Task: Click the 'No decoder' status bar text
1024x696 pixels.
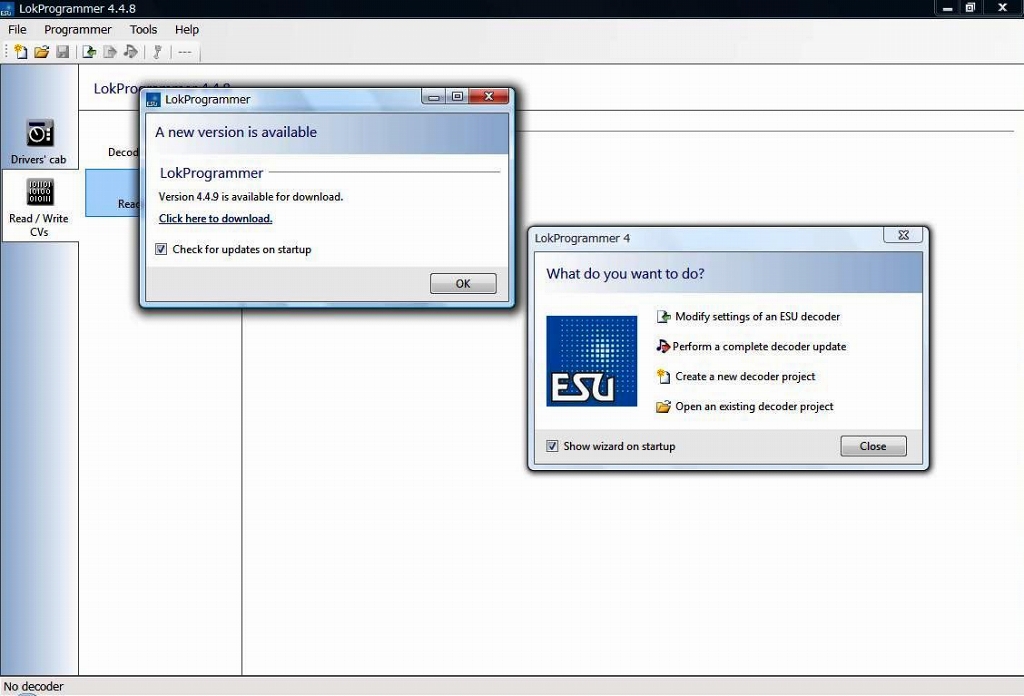Action: coord(33,686)
